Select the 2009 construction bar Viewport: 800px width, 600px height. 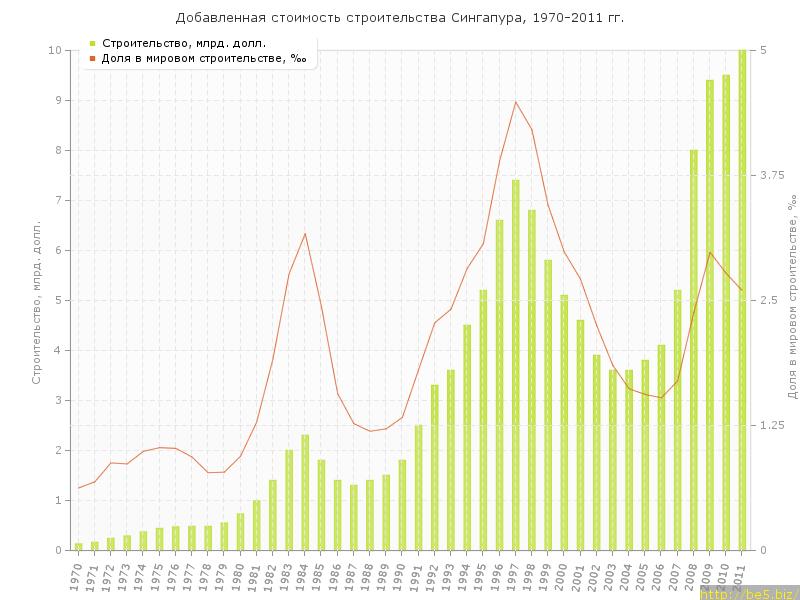point(710,315)
